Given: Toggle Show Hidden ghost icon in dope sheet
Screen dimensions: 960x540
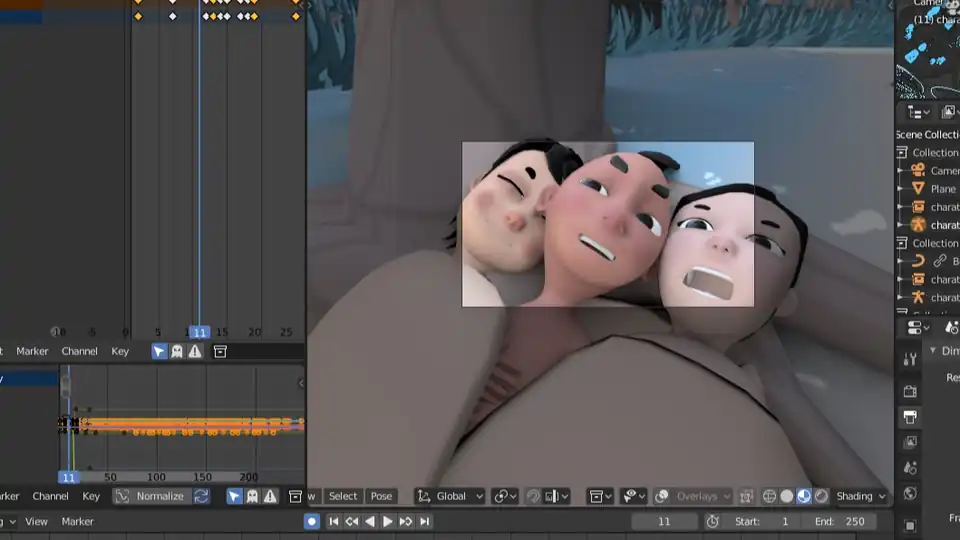Looking at the screenshot, I should coord(177,351).
